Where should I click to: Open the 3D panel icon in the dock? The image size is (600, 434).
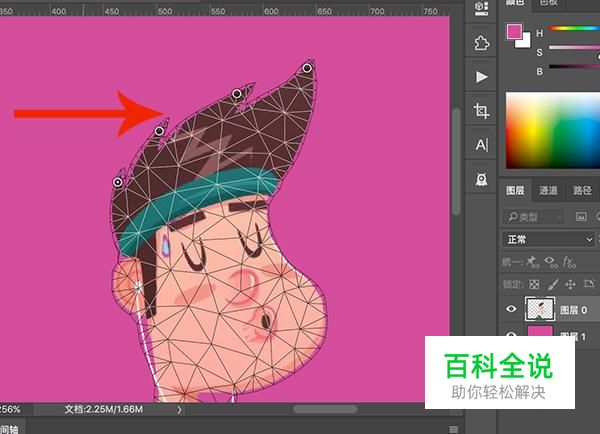481,8
